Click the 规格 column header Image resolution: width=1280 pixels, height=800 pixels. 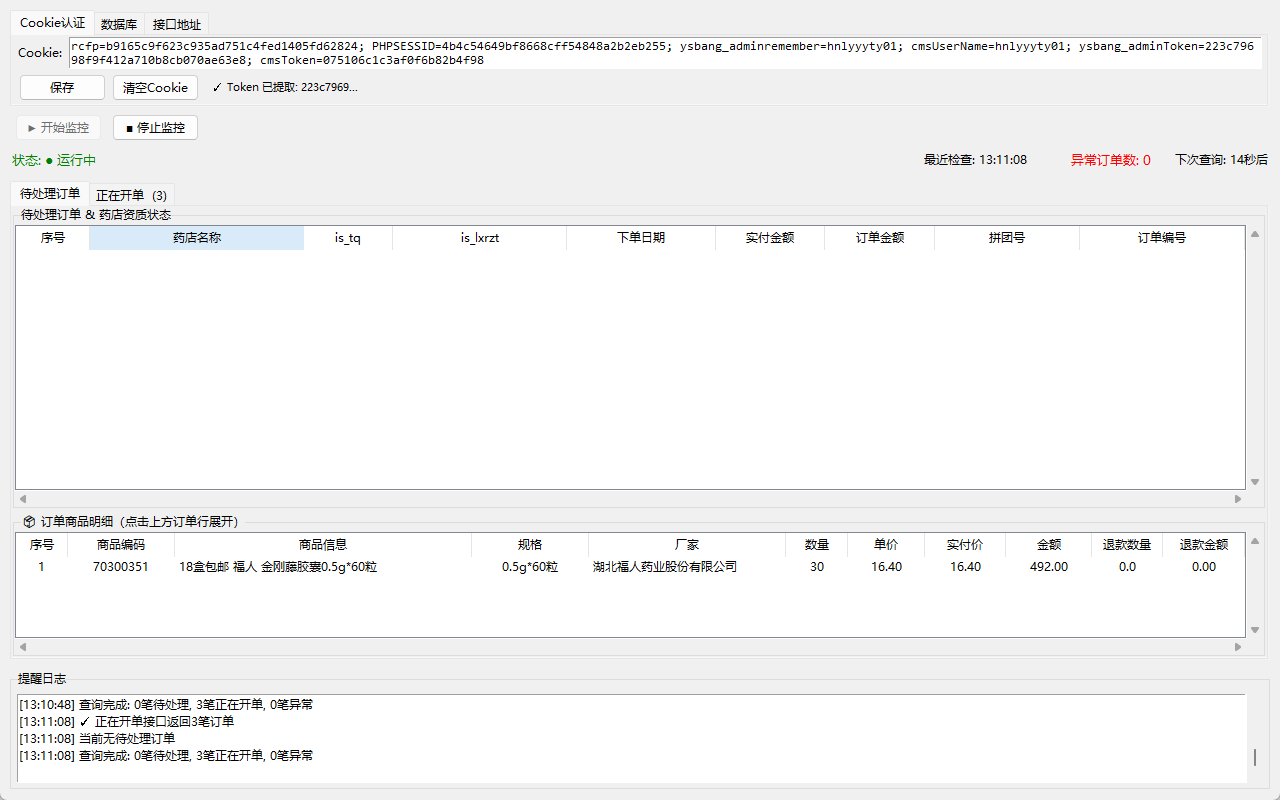click(x=530, y=545)
